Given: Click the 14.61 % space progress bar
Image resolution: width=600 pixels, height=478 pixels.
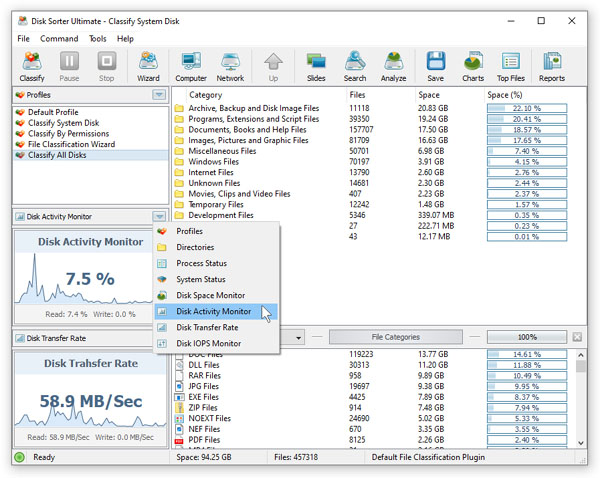Looking at the screenshot, I should pyautogui.click(x=527, y=354).
